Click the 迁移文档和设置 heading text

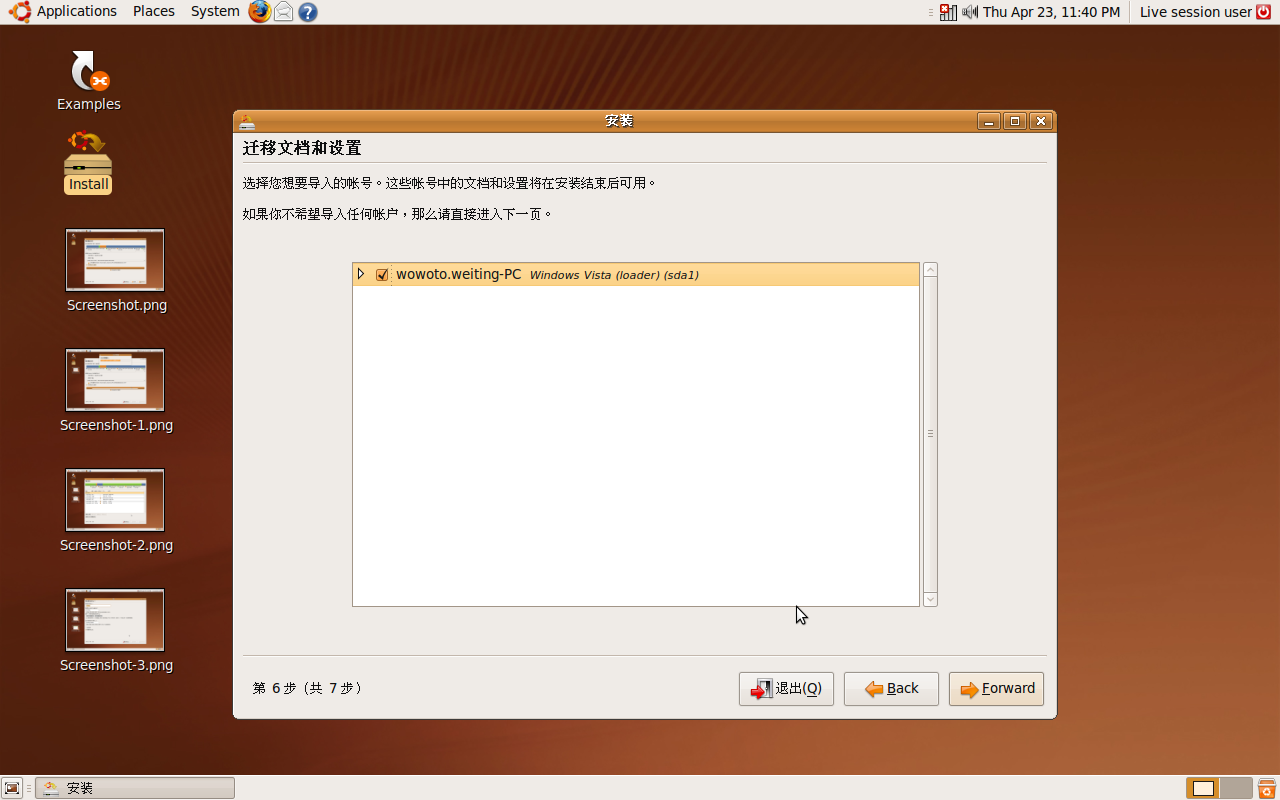[x=302, y=148]
